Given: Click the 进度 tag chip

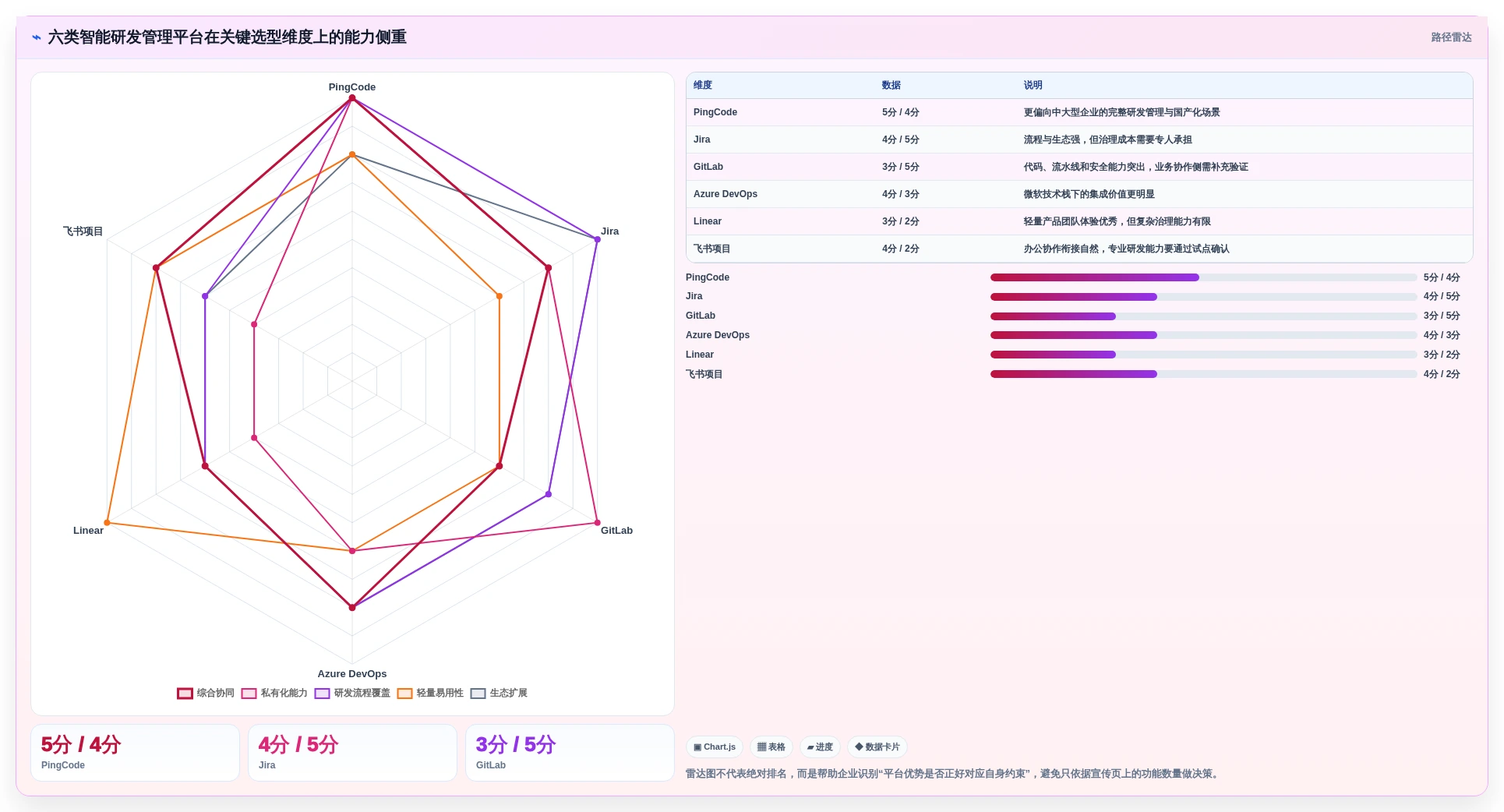Looking at the screenshot, I should coord(820,747).
